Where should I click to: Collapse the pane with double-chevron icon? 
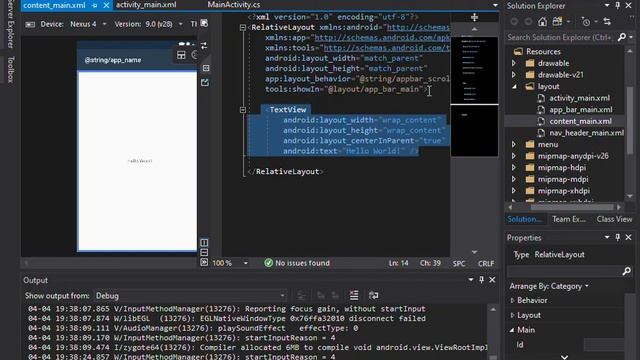click(204, 262)
